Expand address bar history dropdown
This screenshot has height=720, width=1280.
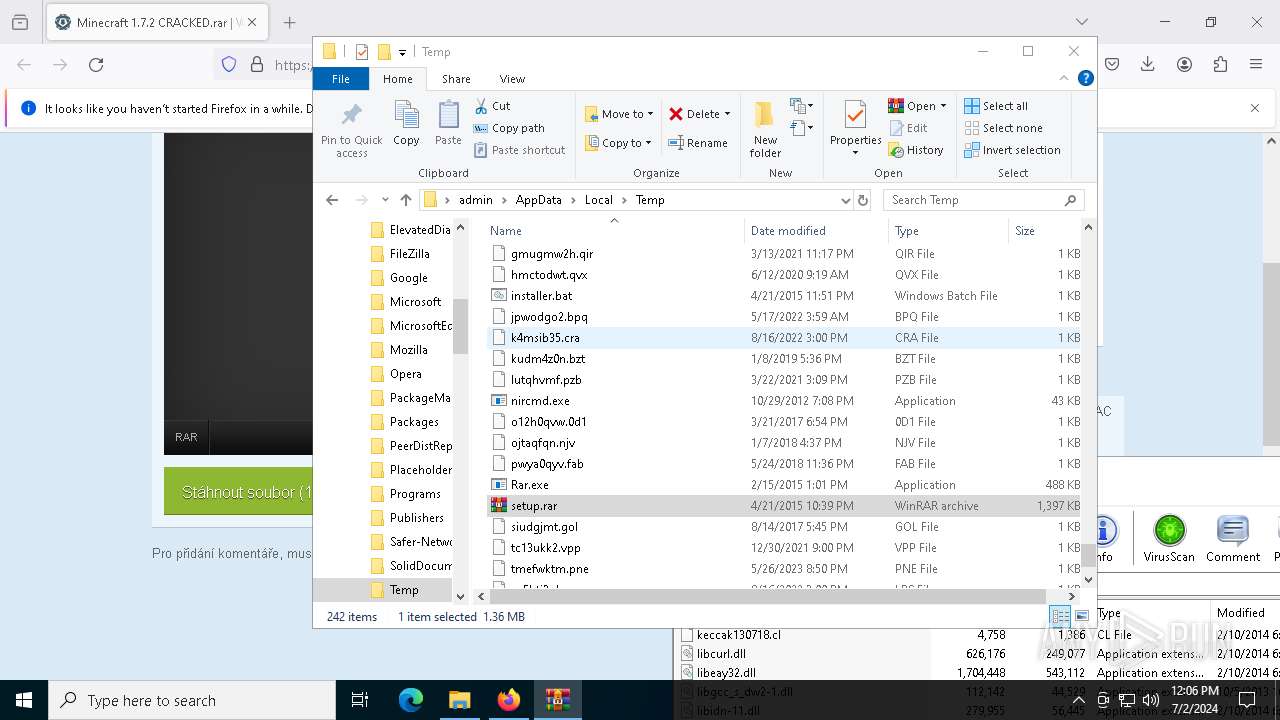pyautogui.click(x=846, y=200)
